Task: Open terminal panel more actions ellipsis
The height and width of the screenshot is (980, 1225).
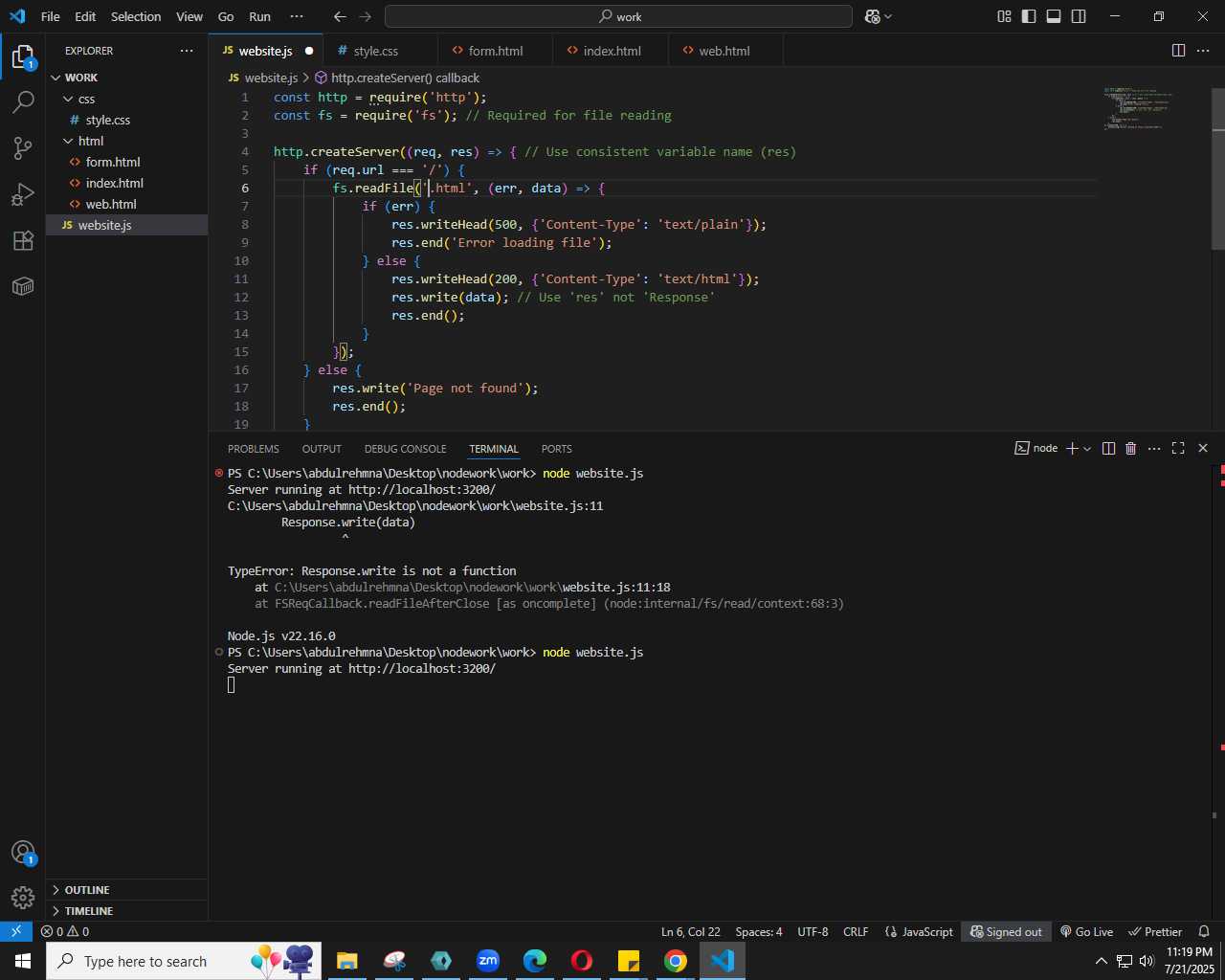Action: tap(1154, 448)
